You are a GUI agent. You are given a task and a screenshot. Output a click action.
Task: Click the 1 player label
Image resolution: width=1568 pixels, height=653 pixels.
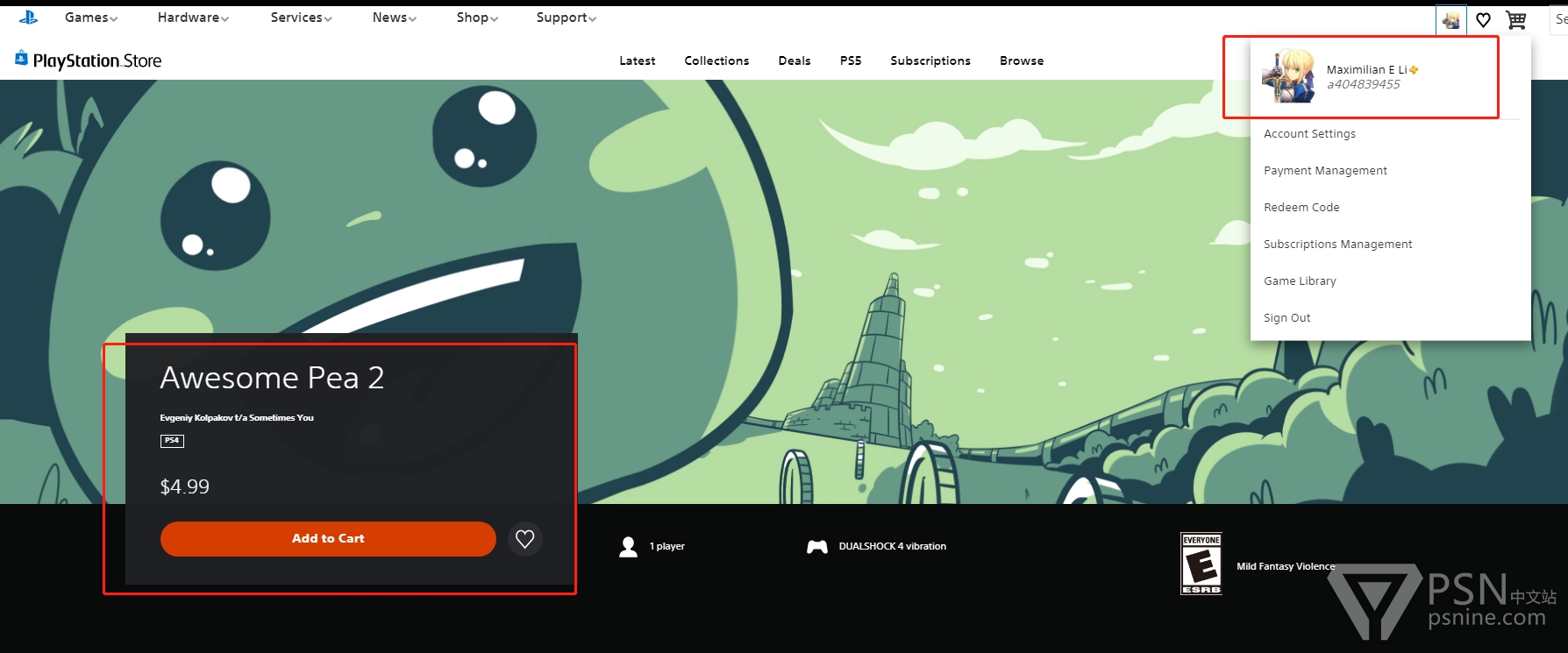pos(667,547)
